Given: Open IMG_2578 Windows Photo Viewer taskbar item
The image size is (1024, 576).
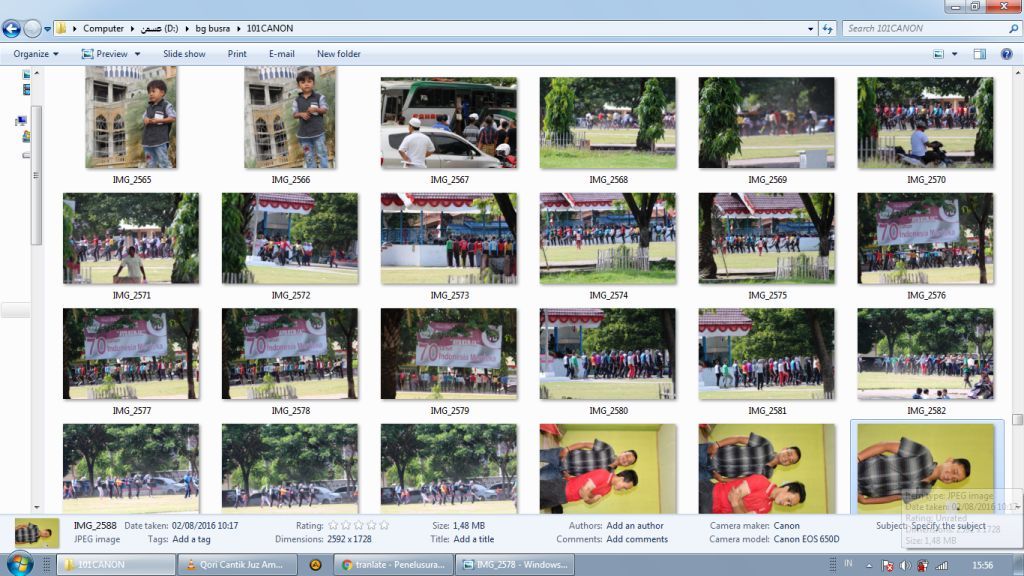Looking at the screenshot, I should [x=515, y=565].
